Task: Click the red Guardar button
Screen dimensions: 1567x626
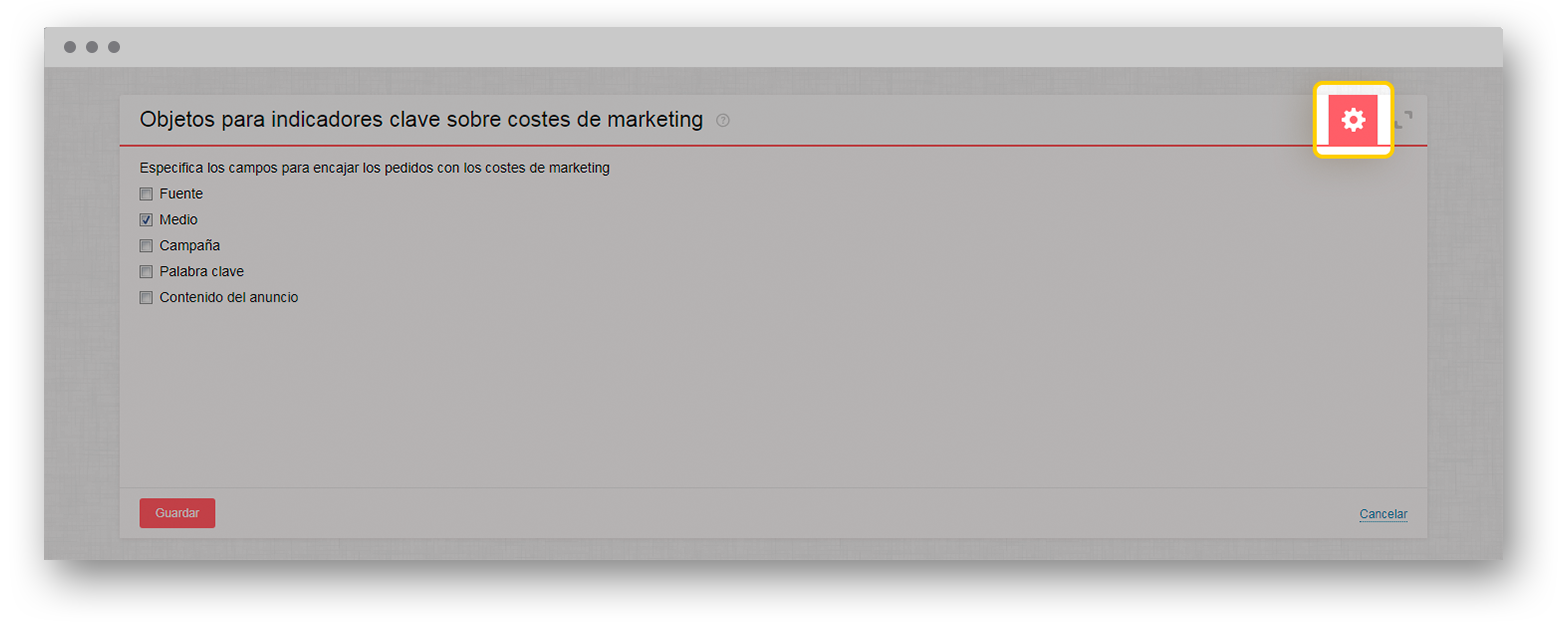Action: pos(177,513)
